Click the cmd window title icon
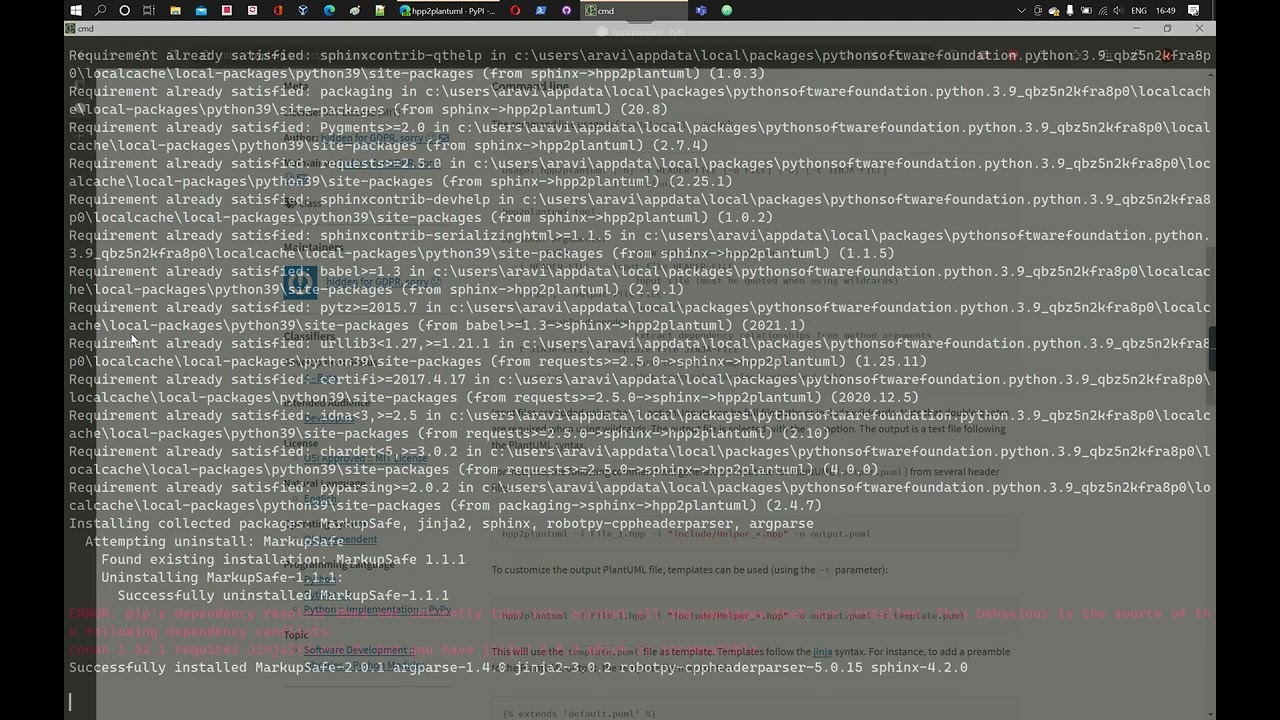The image size is (1280, 720). [x=70, y=29]
